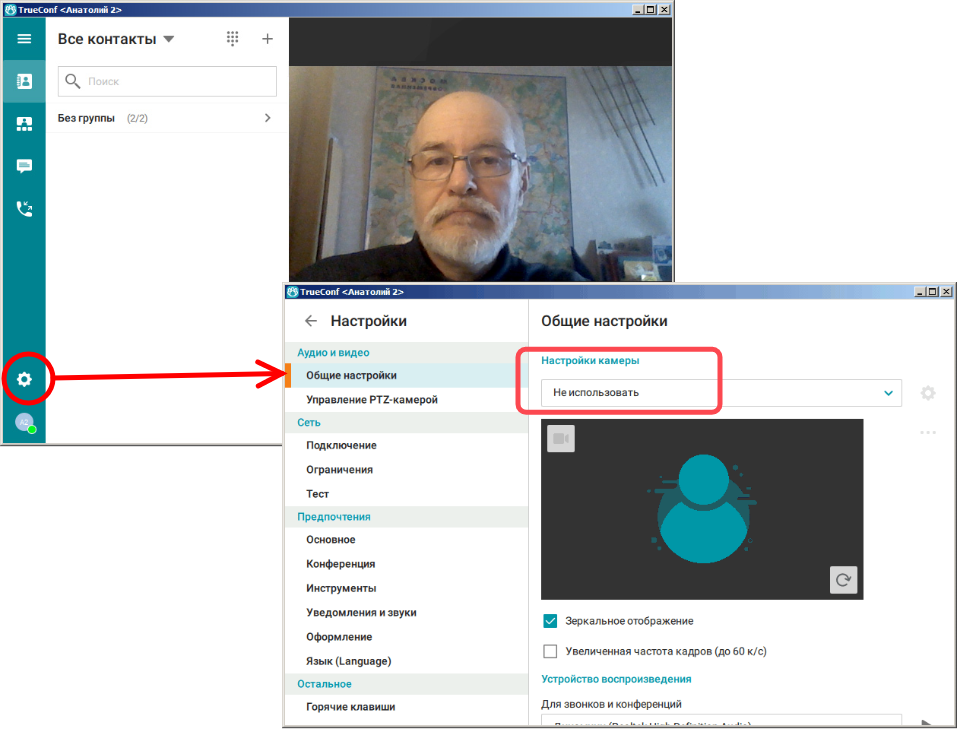This screenshot has width=960, height=732.
Task: Expand the Без группы contact group
Action: pyautogui.click(x=266, y=118)
